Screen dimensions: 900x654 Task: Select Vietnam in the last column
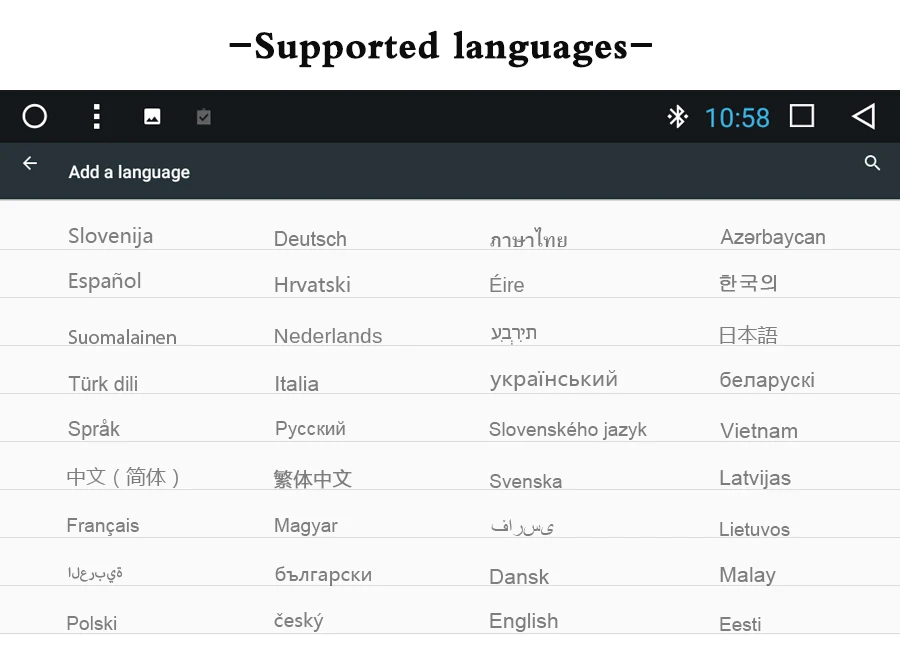(759, 431)
